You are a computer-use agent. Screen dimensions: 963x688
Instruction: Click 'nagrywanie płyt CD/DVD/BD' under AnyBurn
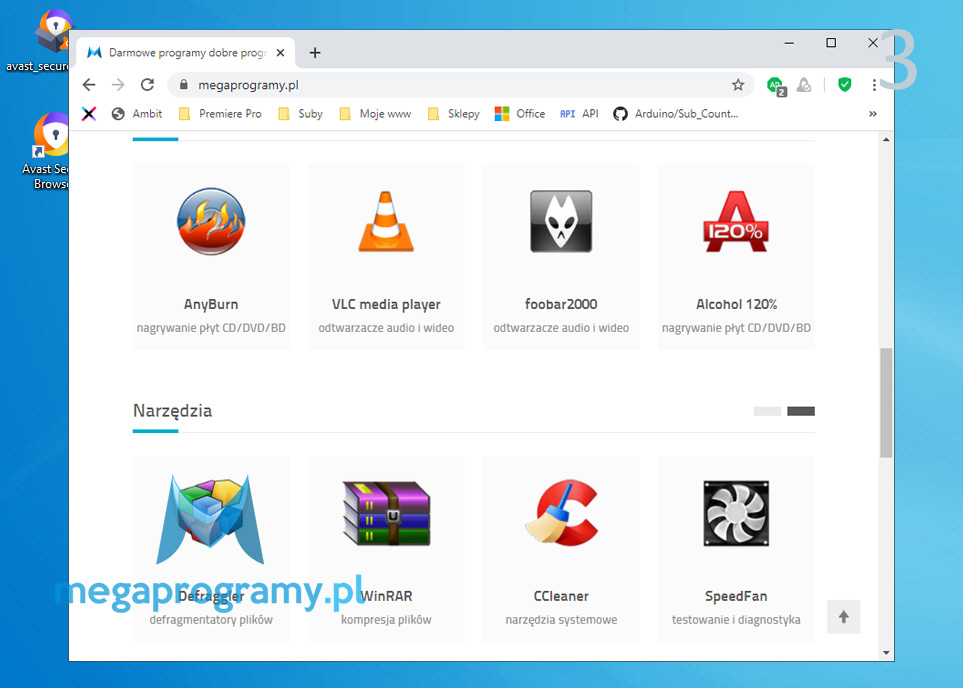211,328
